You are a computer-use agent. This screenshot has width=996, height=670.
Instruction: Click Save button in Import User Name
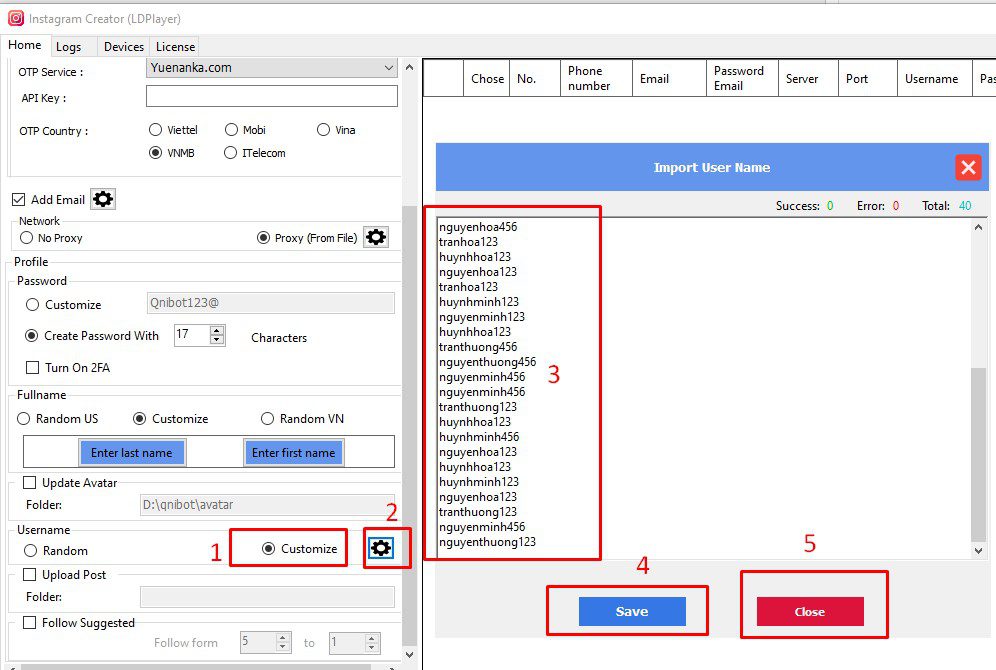click(x=632, y=612)
